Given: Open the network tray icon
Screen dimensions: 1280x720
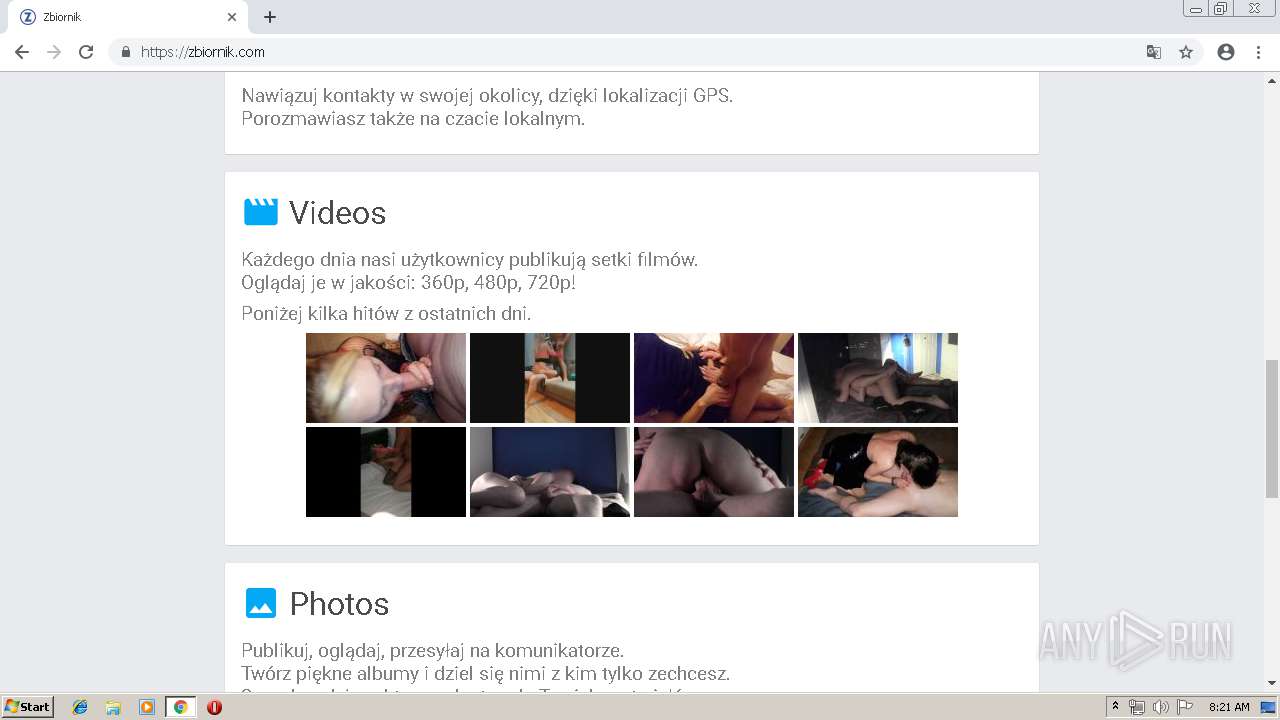Looking at the screenshot, I should 1137,707.
